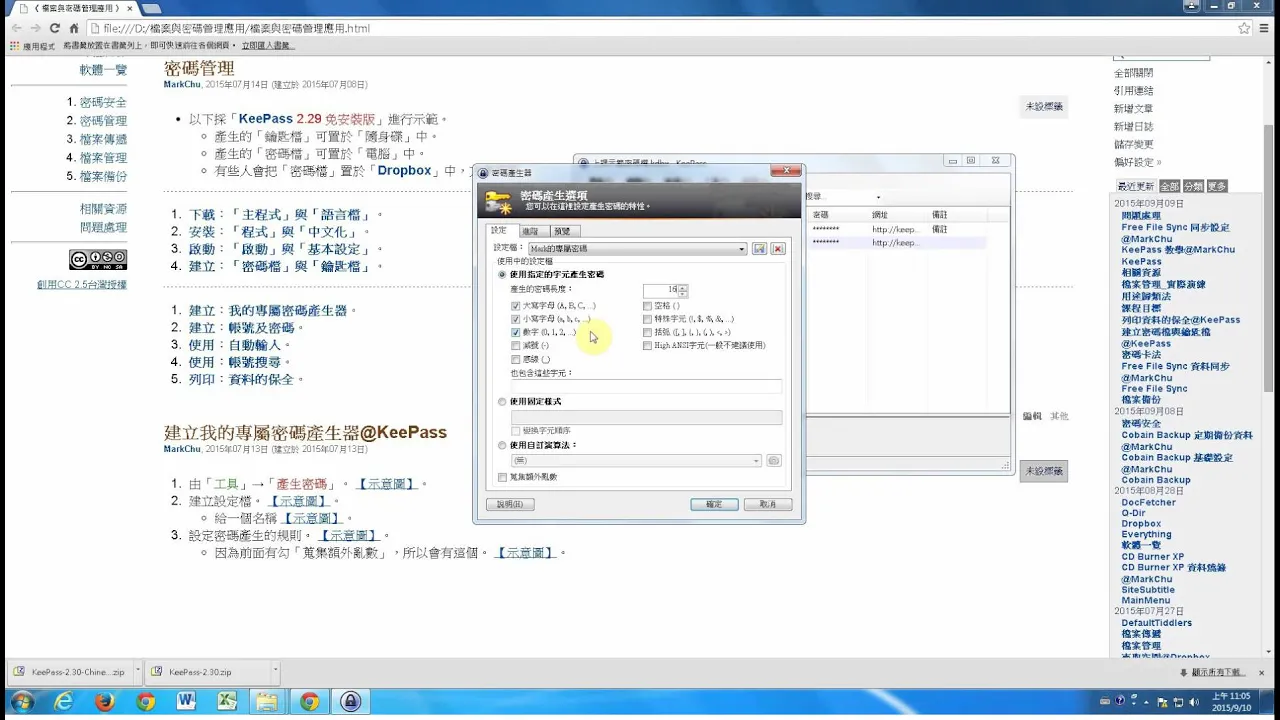Enable the High ANSI字元 checkbox
Viewport: 1280px width, 720px height.
(648, 345)
